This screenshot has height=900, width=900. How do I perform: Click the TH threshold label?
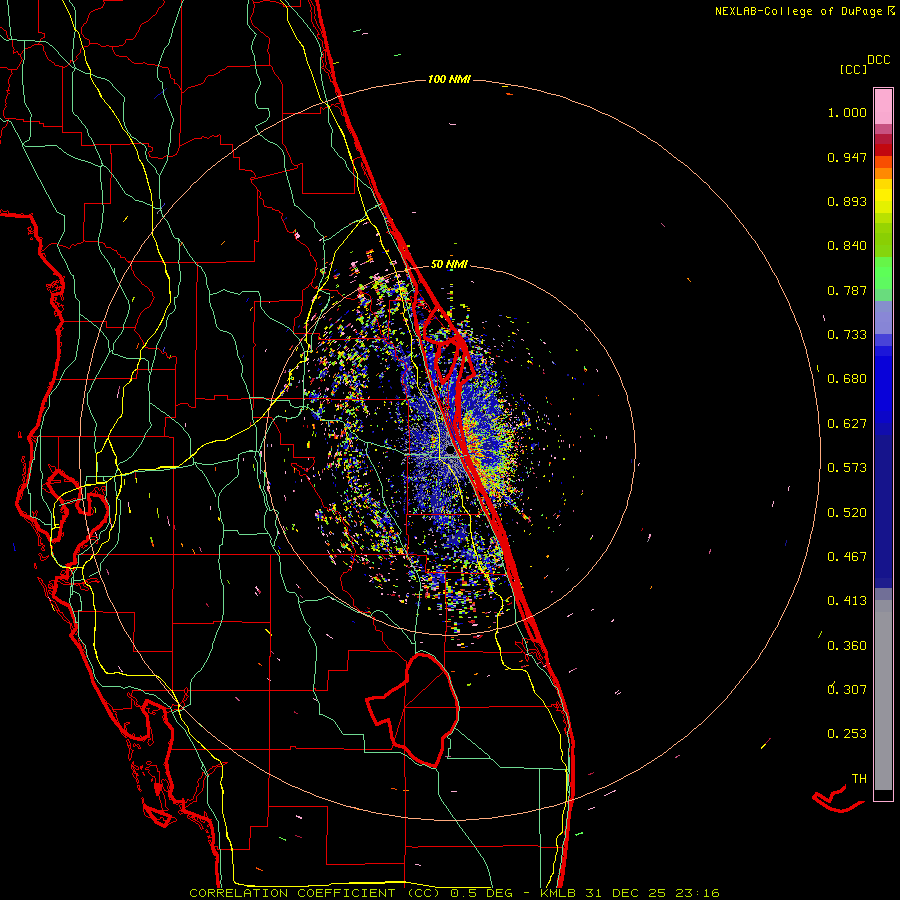pos(859,779)
